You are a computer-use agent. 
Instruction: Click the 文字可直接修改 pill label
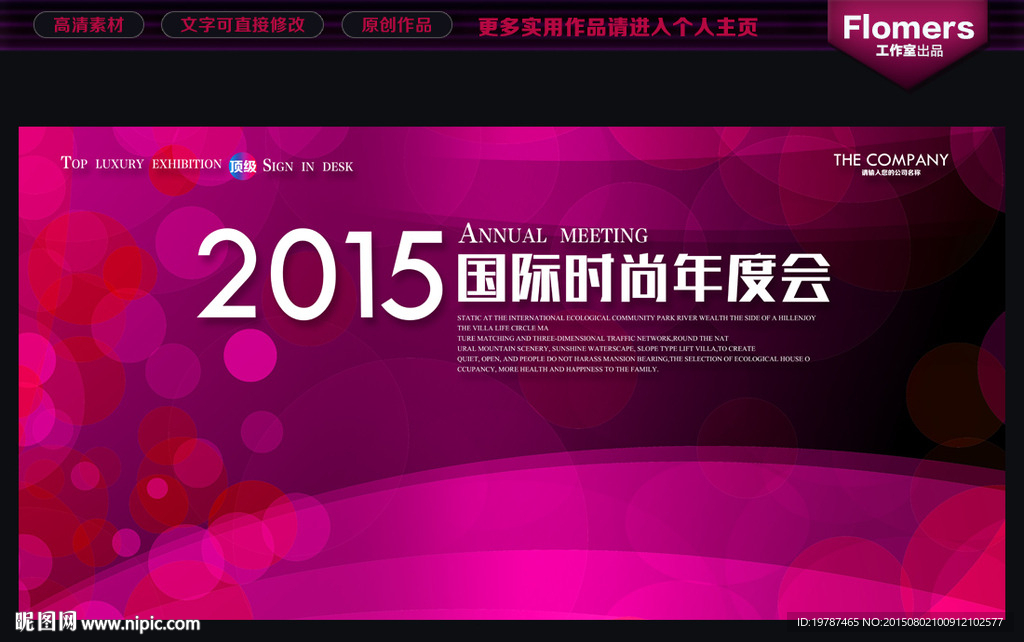point(242,25)
